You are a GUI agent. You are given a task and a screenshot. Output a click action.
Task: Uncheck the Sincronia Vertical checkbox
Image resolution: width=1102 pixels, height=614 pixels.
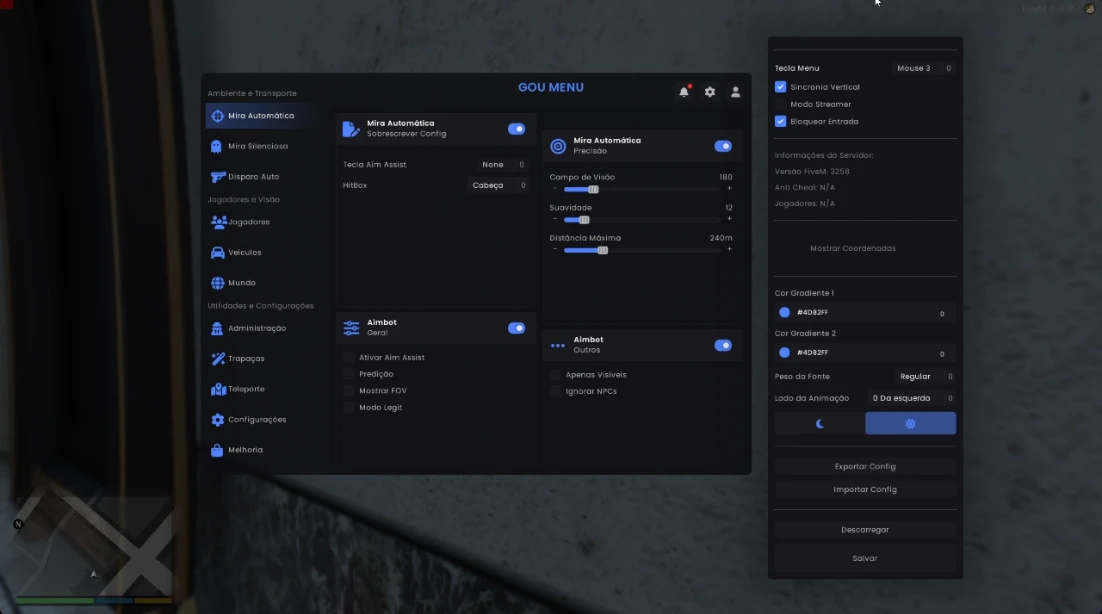click(781, 87)
